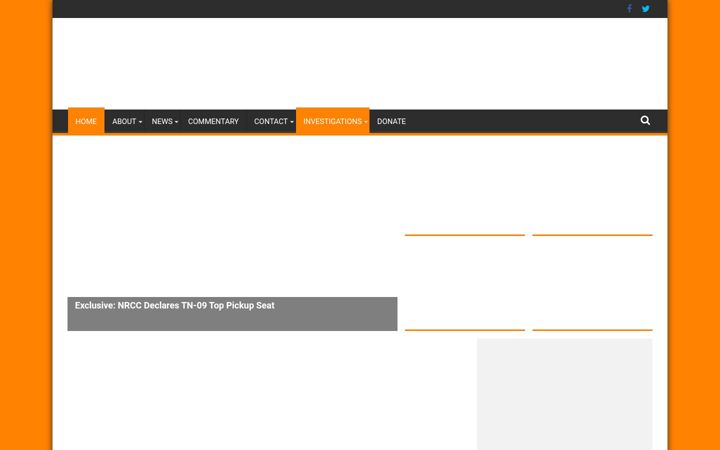Open the Contact menu
The width and height of the screenshot is (720, 450).
270,121
